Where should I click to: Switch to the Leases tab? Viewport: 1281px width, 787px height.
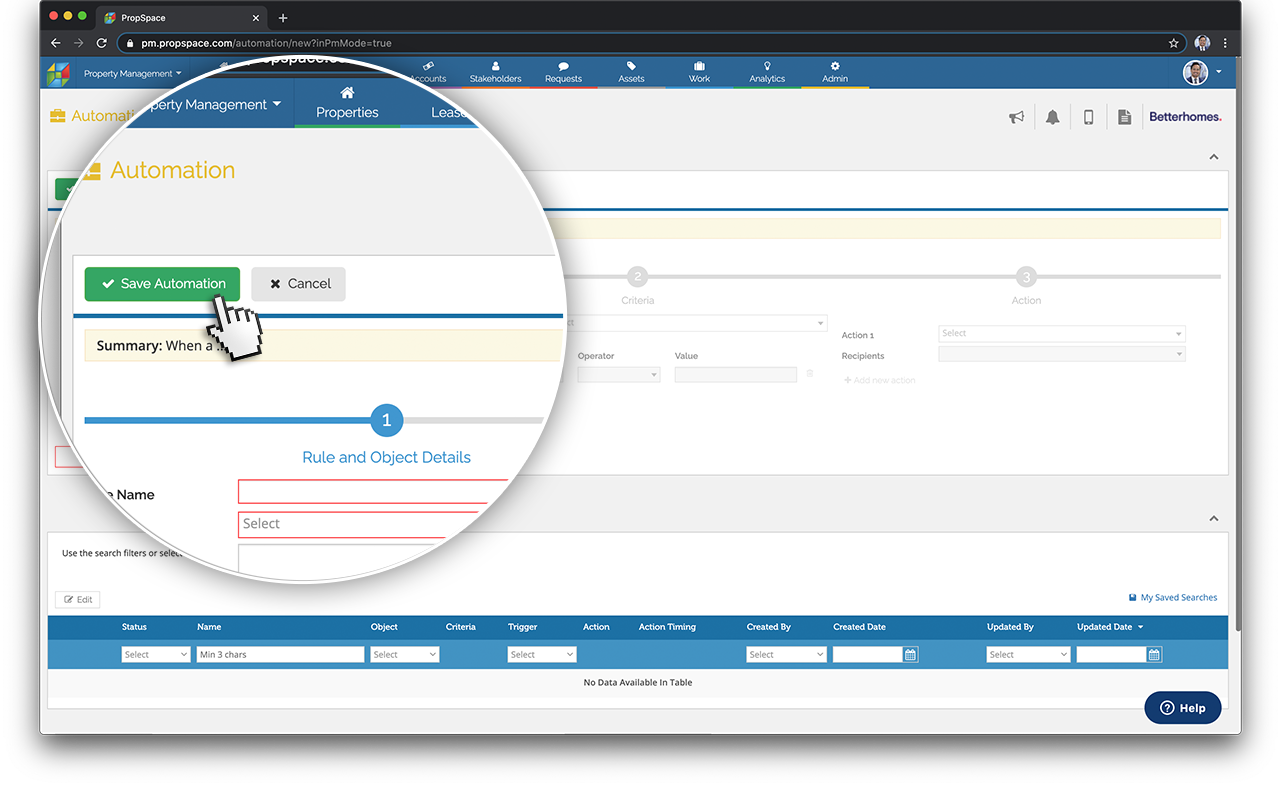click(x=449, y=111)
